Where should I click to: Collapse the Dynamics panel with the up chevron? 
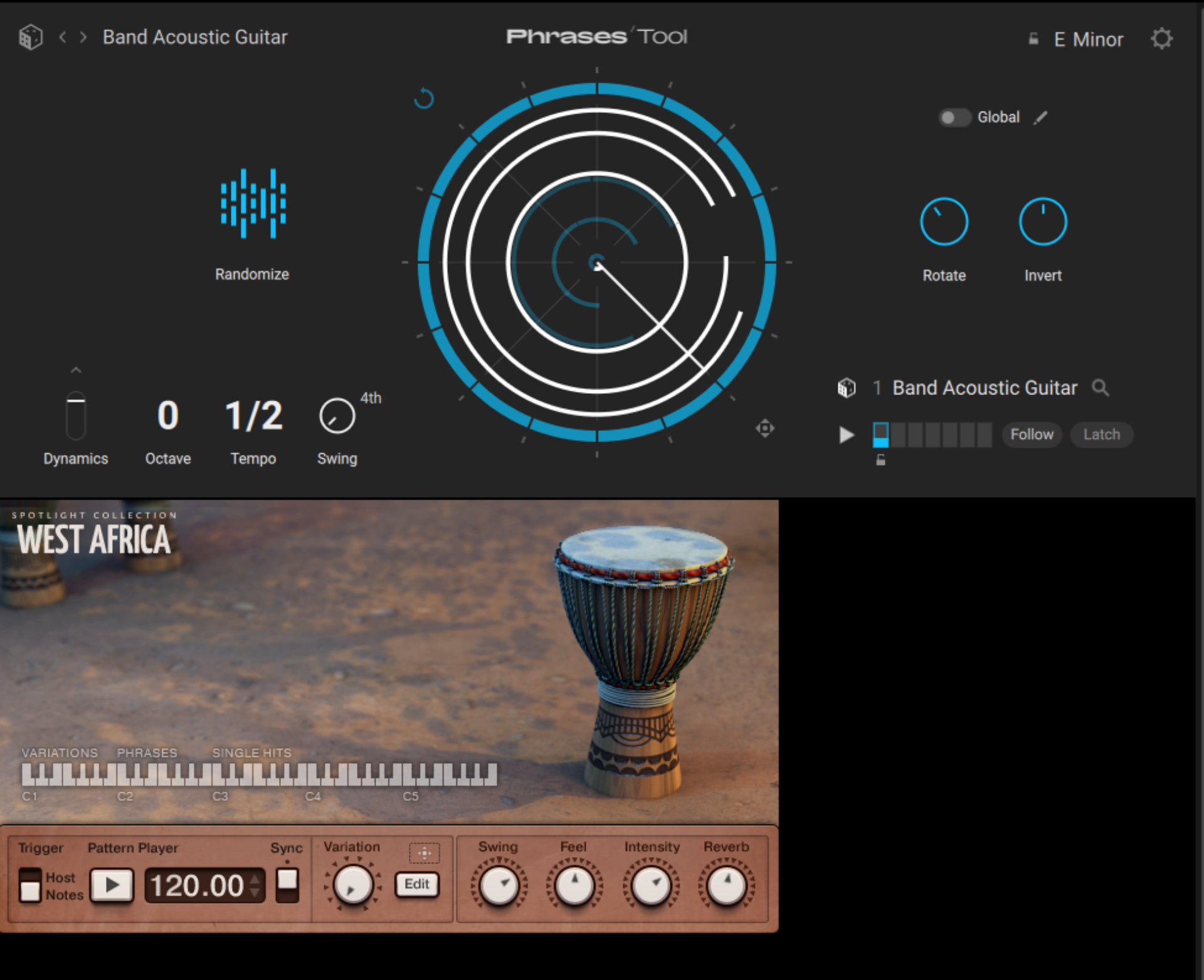click(x=75, y=370)
